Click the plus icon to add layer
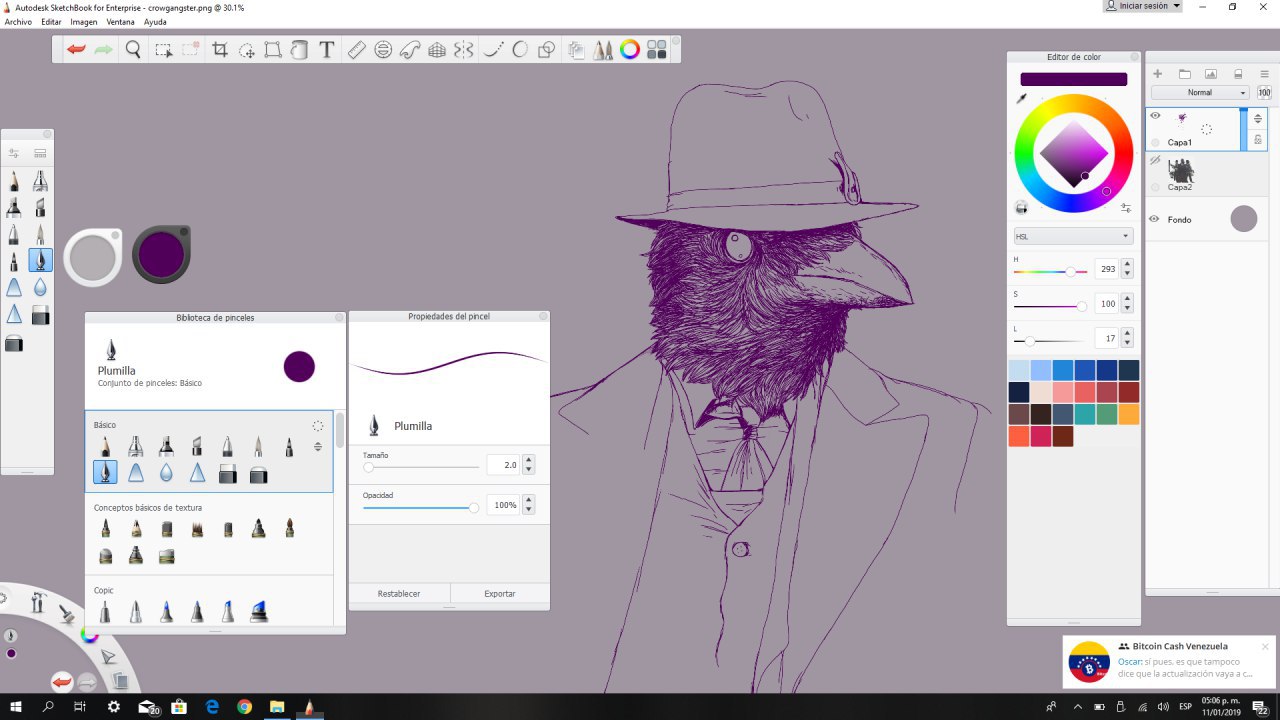The height and width of the screenshot is (720, 1280). [x=1158, y=74]
